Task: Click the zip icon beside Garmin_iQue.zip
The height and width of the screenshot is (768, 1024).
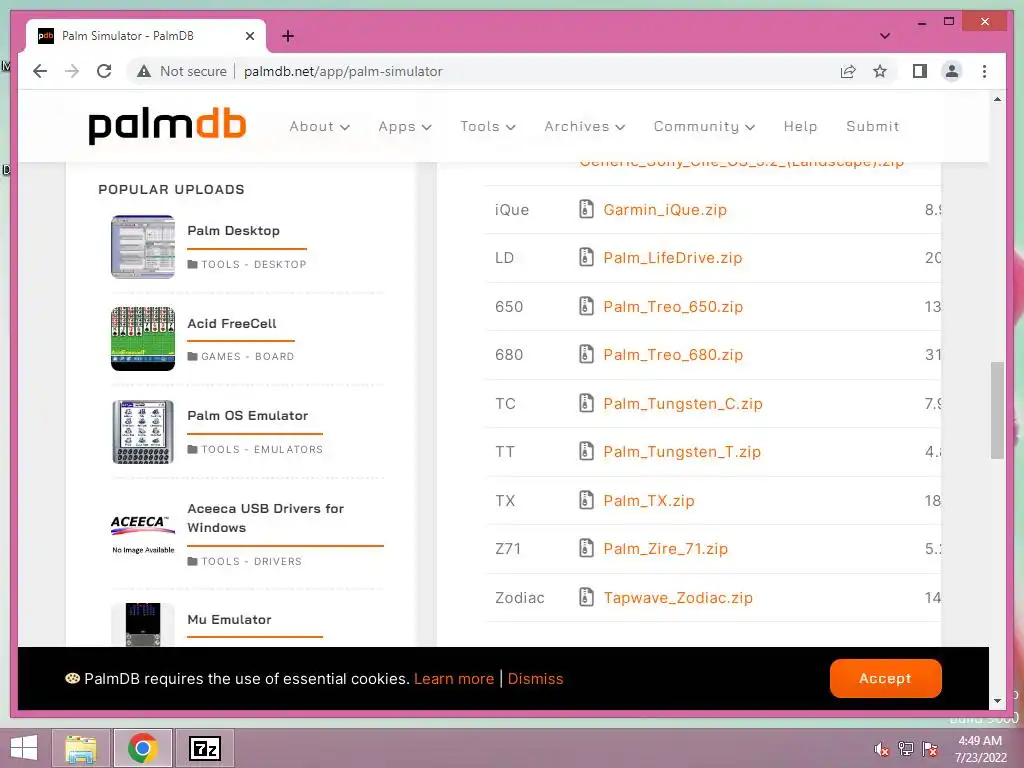Action: [x=586, y=209]
